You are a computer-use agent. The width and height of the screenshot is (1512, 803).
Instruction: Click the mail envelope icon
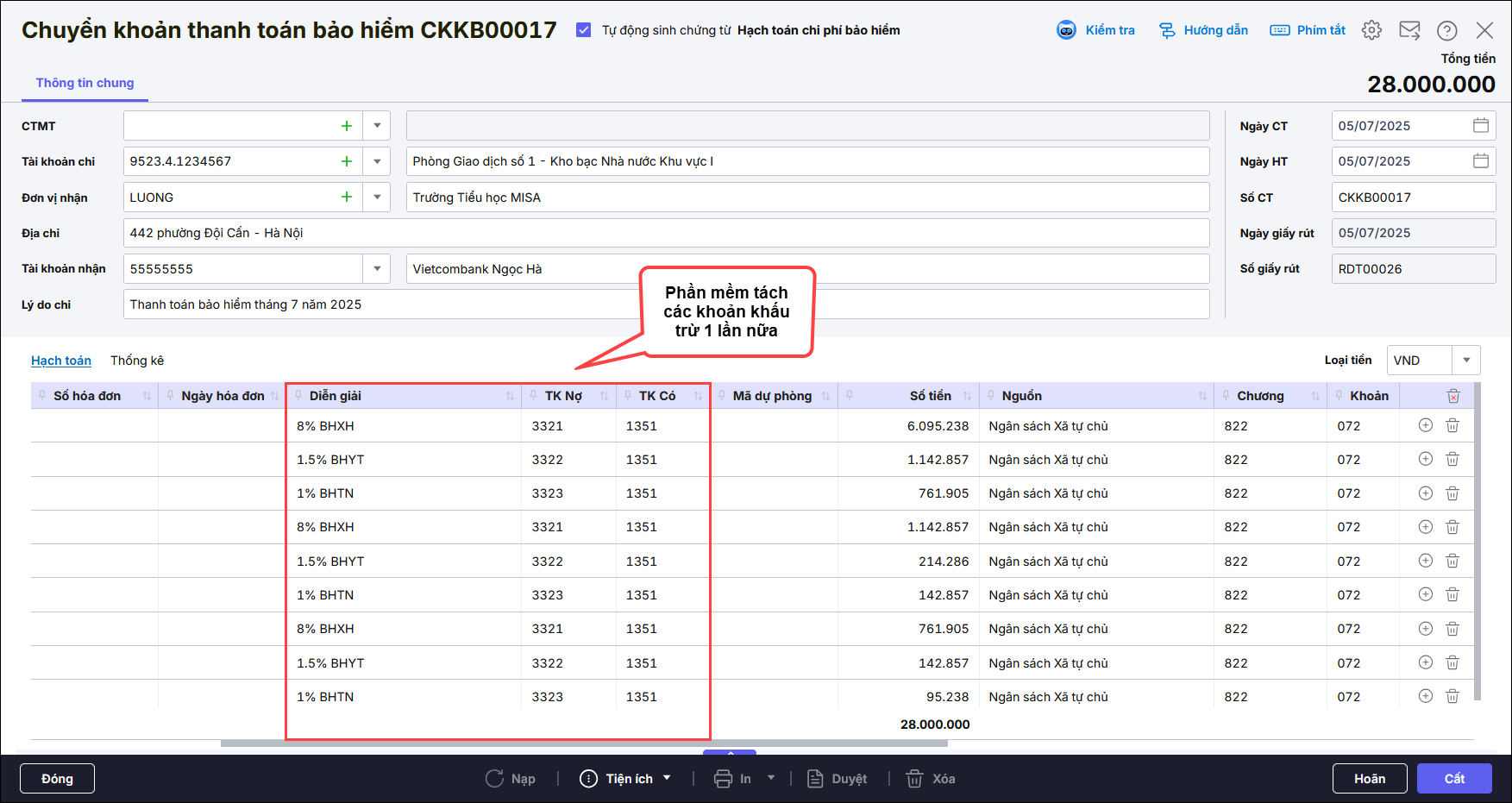tap(1409, 30)
